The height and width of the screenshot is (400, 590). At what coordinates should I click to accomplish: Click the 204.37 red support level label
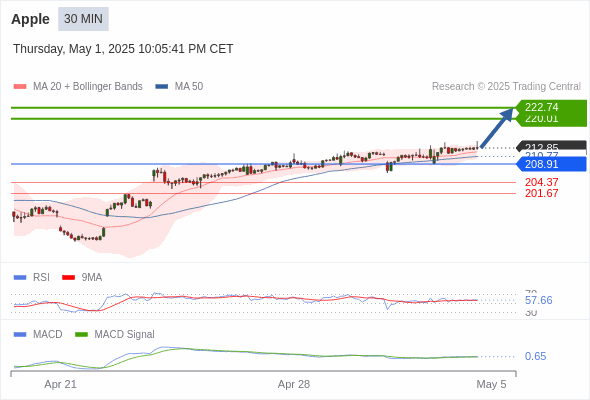click(x=542, y=182)
